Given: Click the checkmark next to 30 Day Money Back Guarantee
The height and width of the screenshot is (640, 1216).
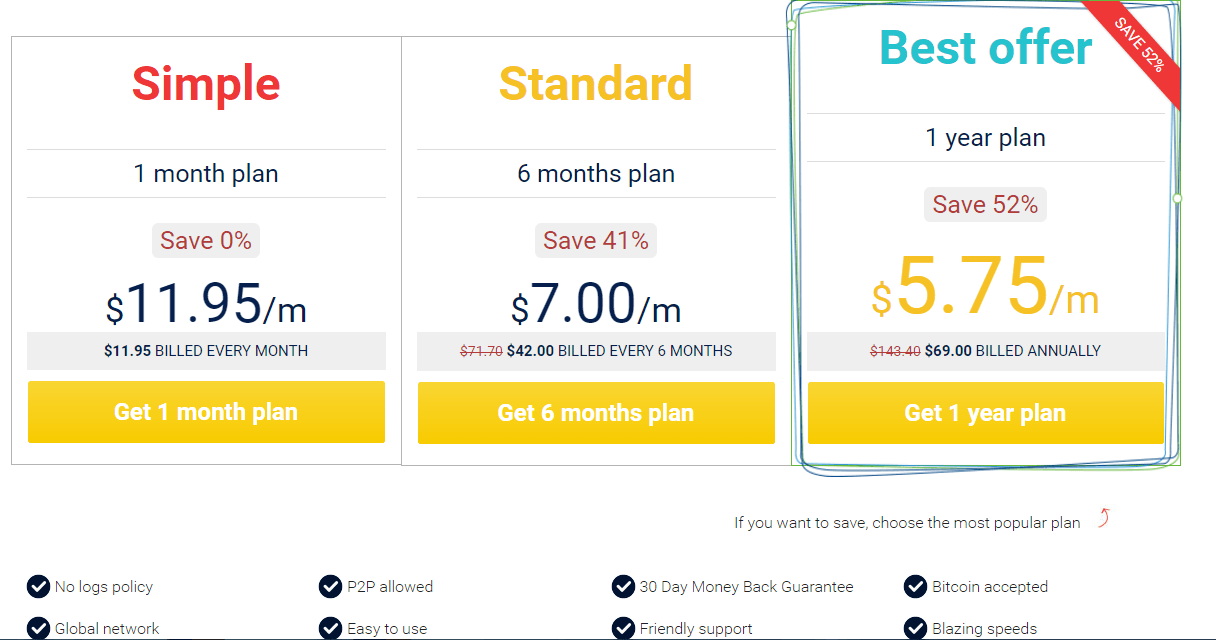Looking at the screenshot, I should click(x=623, y=586).
